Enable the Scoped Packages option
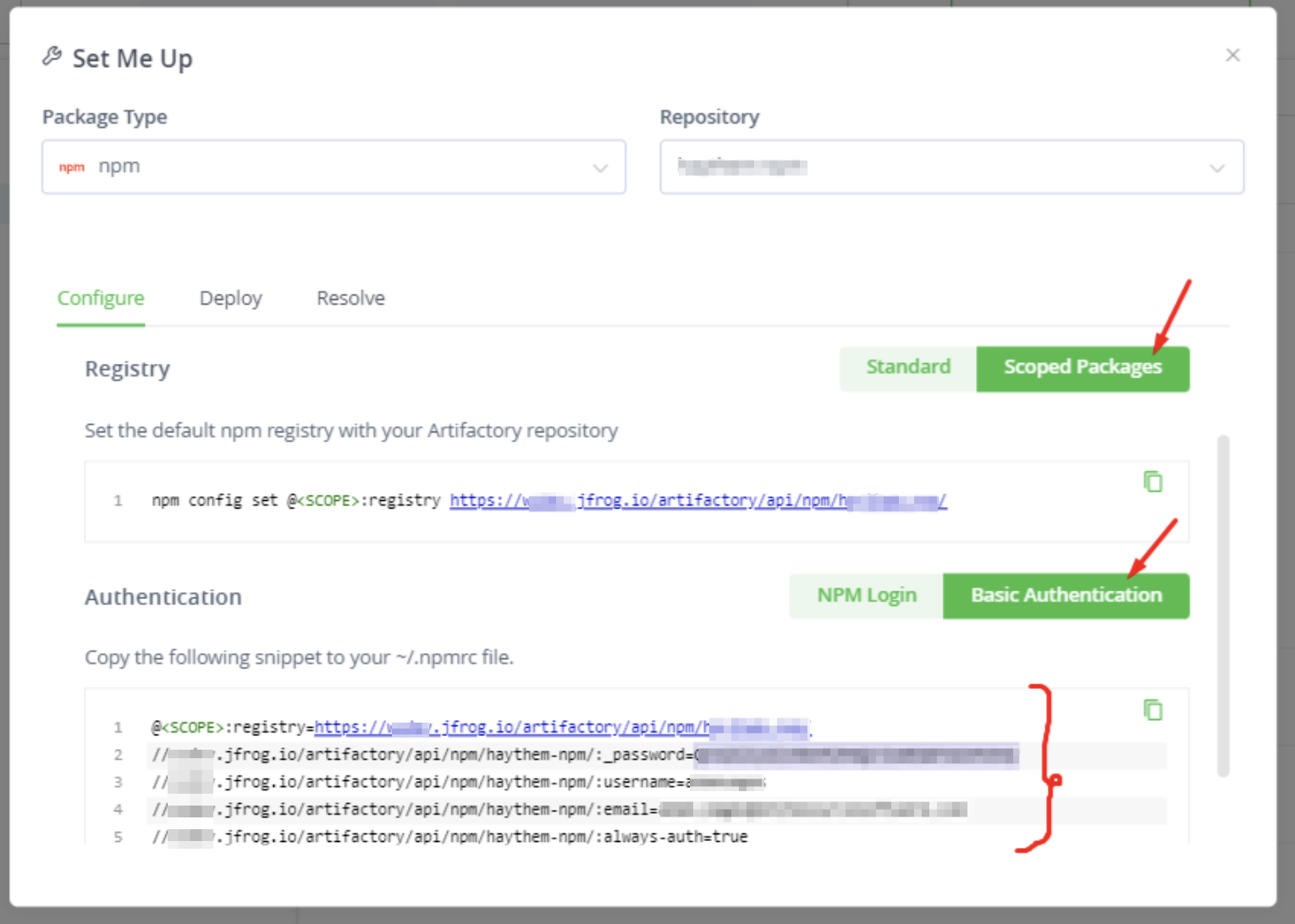Viewport: 1295px width, 924px height. coord(1083,367)
